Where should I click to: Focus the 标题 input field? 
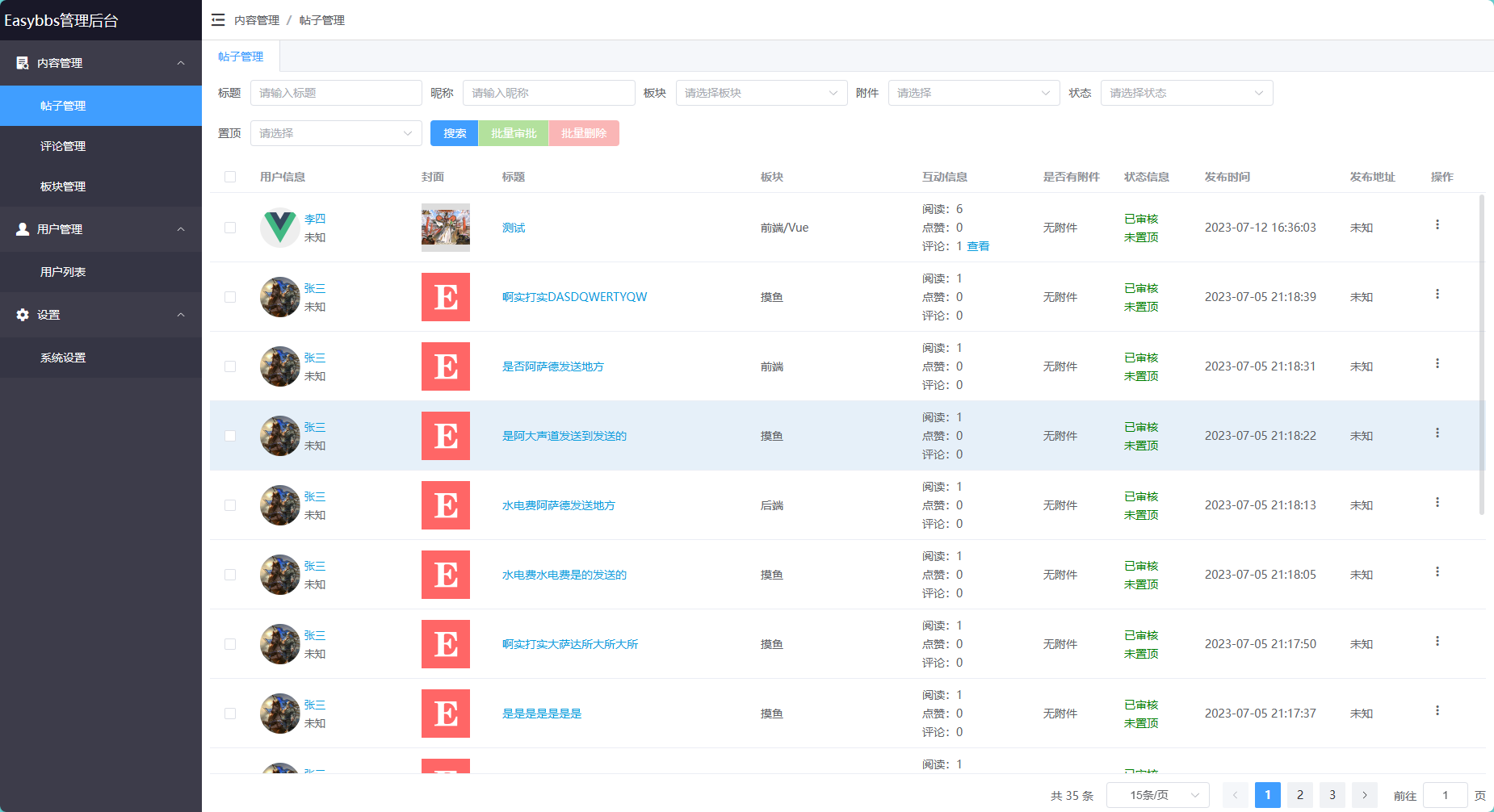coord(336,93)
